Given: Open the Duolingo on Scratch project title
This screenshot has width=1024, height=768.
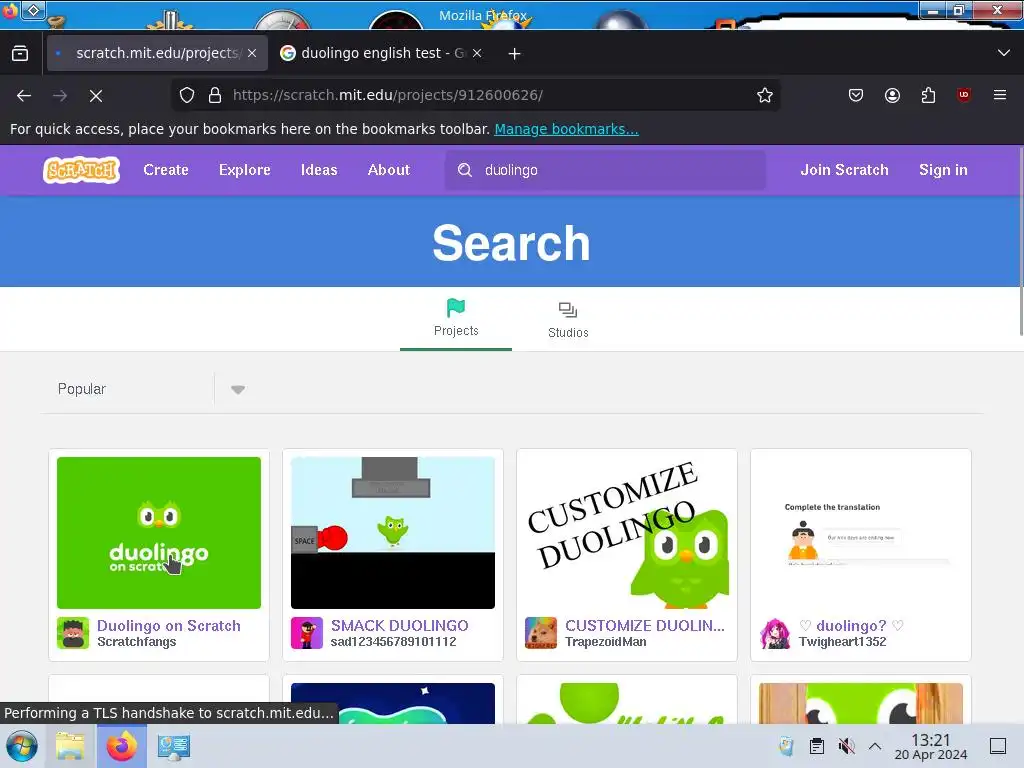Looking at the screenshot, I should tap(168, 626).
